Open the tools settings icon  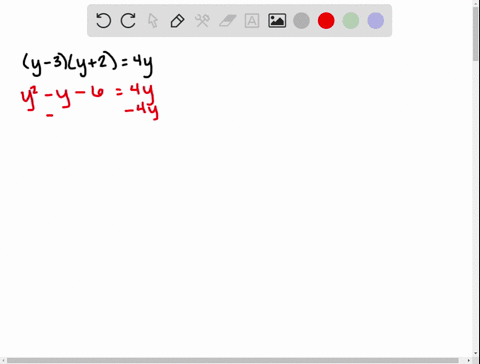(202, 21)
